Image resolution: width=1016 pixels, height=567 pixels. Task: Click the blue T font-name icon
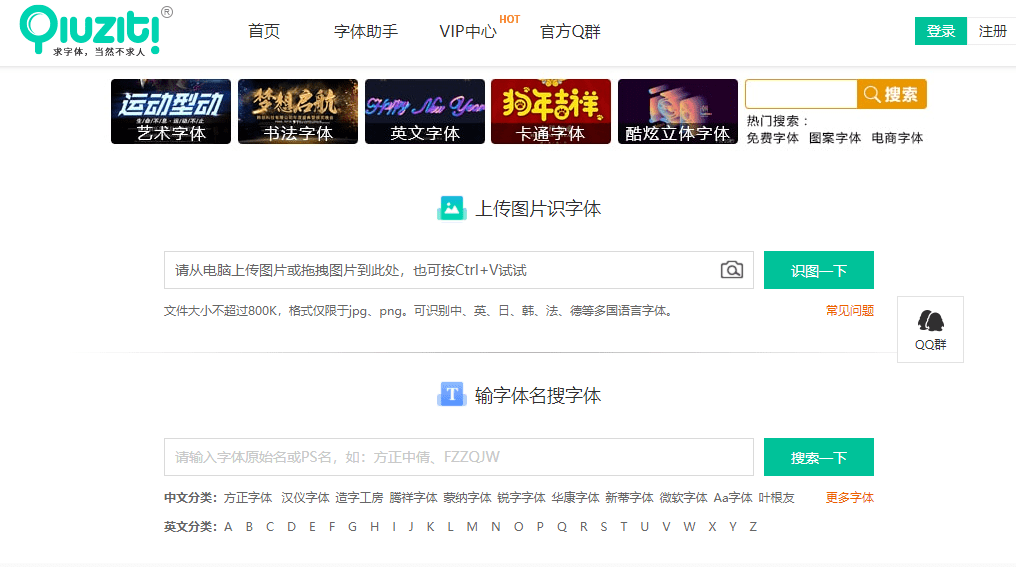[452, 394]
